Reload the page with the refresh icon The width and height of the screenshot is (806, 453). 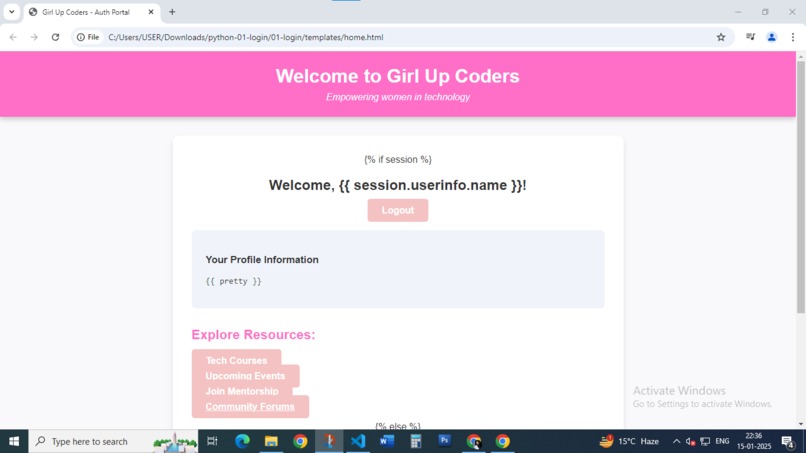click(56, 37)
